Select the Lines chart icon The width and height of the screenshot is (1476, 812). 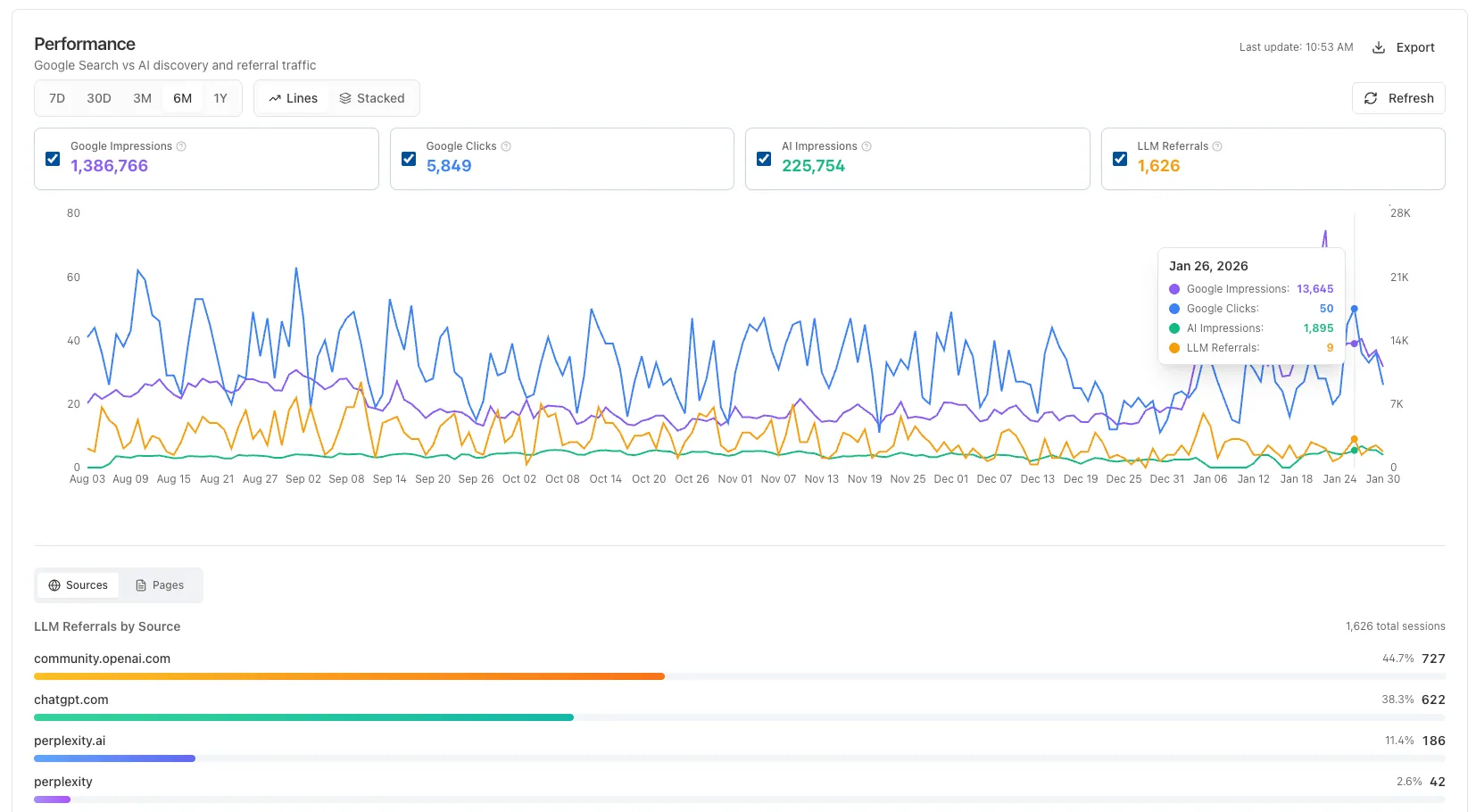click(276, 98)
